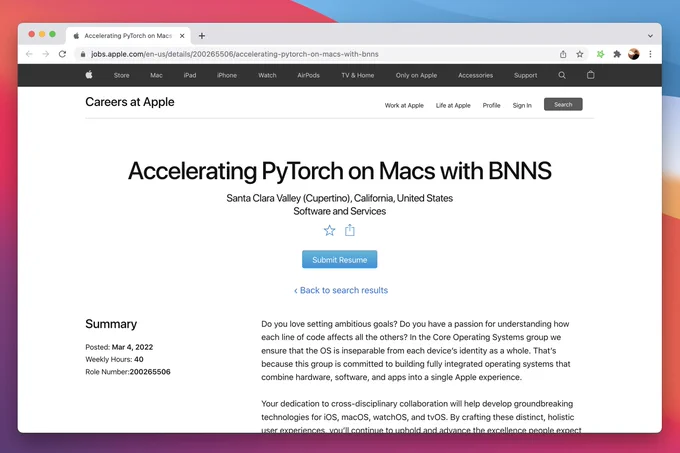Screen dimensions: 680x453
Task: Click Apple logo in site navigation
Action: click(x=89, y=75)
